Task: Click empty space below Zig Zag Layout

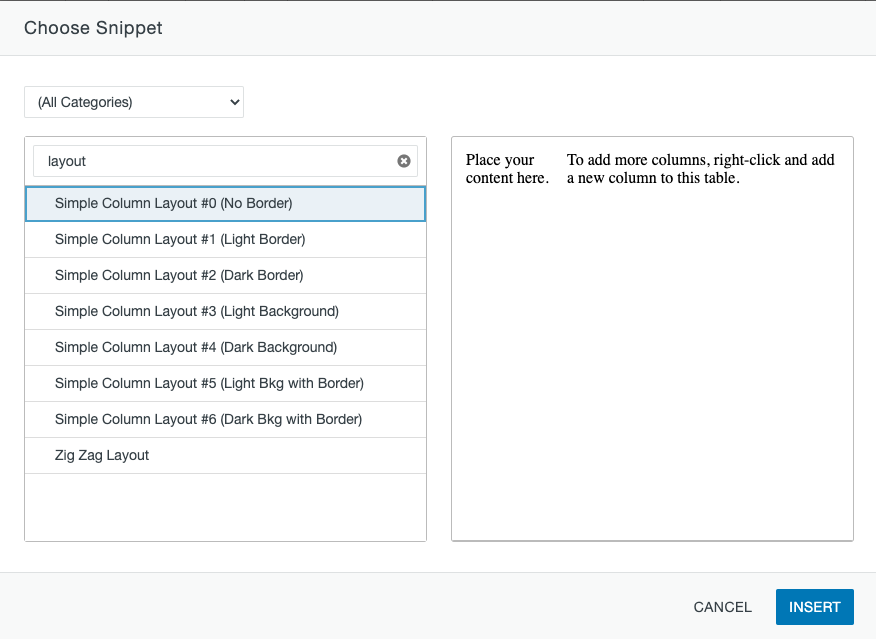Action: (x=225, y=506)
